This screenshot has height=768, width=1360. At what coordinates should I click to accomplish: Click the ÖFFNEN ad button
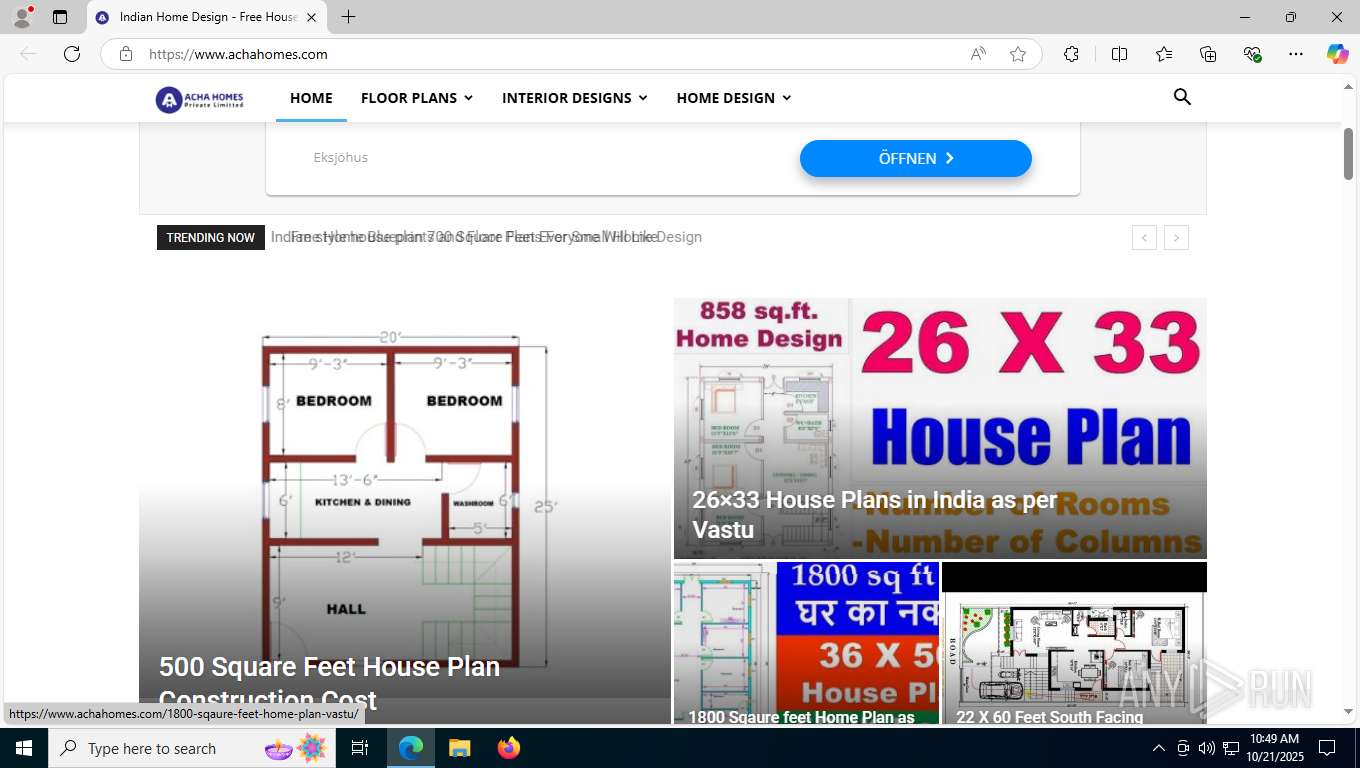coord(916,158)
